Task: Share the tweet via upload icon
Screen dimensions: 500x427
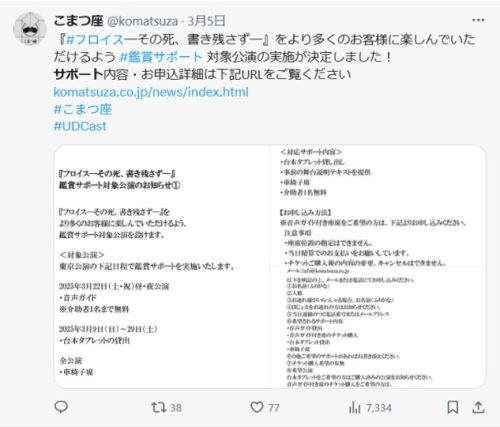Action: [478, 407]
